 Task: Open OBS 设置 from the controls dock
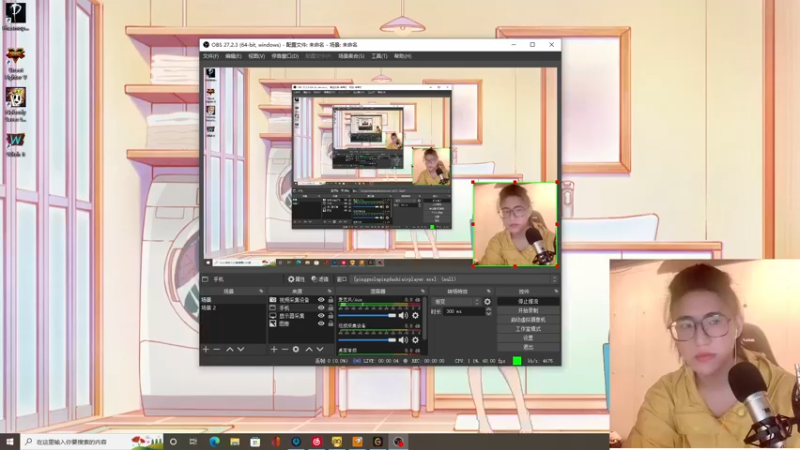coord(528,338)
